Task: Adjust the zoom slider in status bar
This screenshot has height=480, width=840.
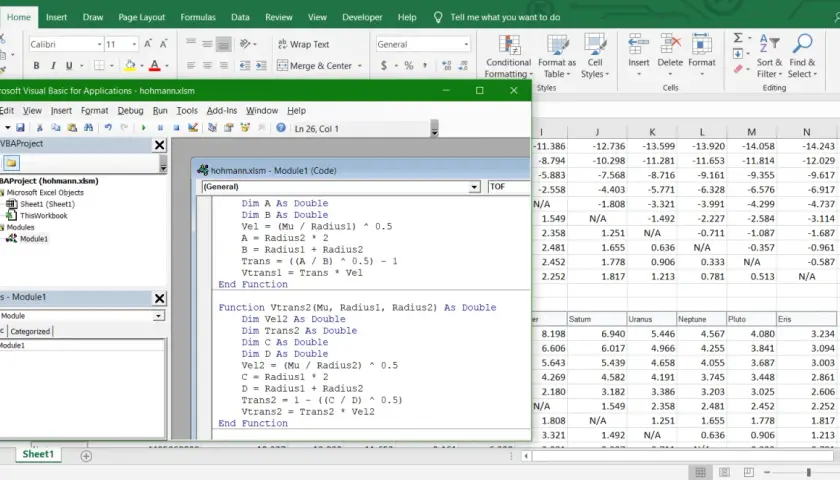Action: coord(808,472)
